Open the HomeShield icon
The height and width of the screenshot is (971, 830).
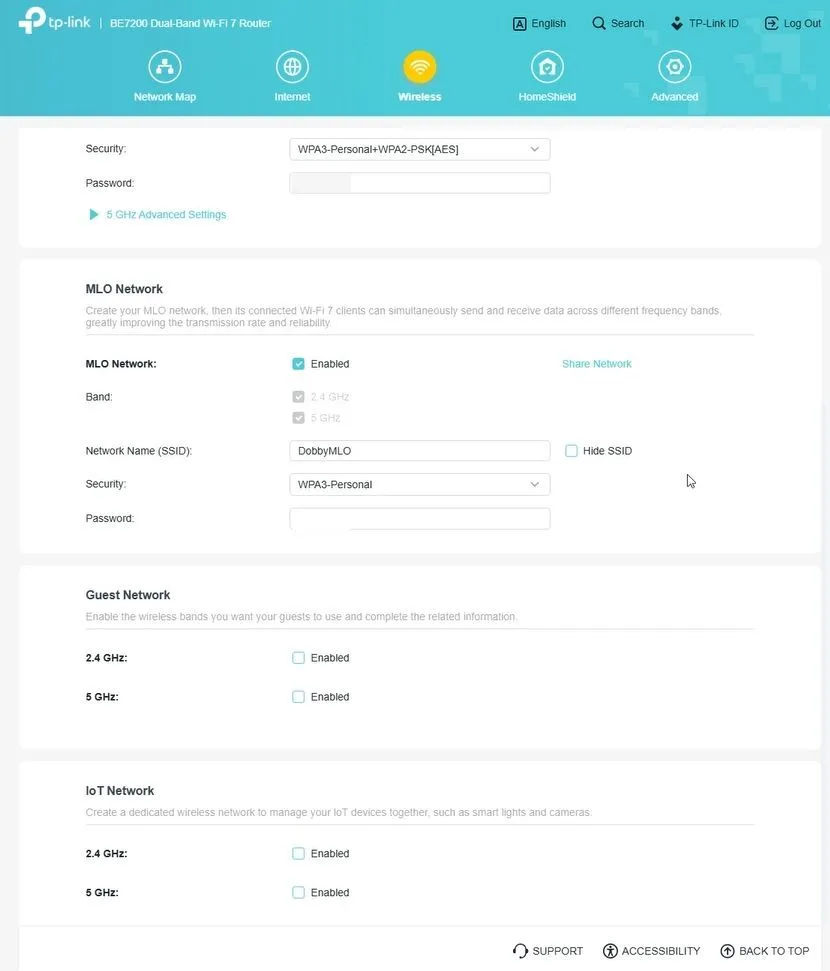click(547, 67)
